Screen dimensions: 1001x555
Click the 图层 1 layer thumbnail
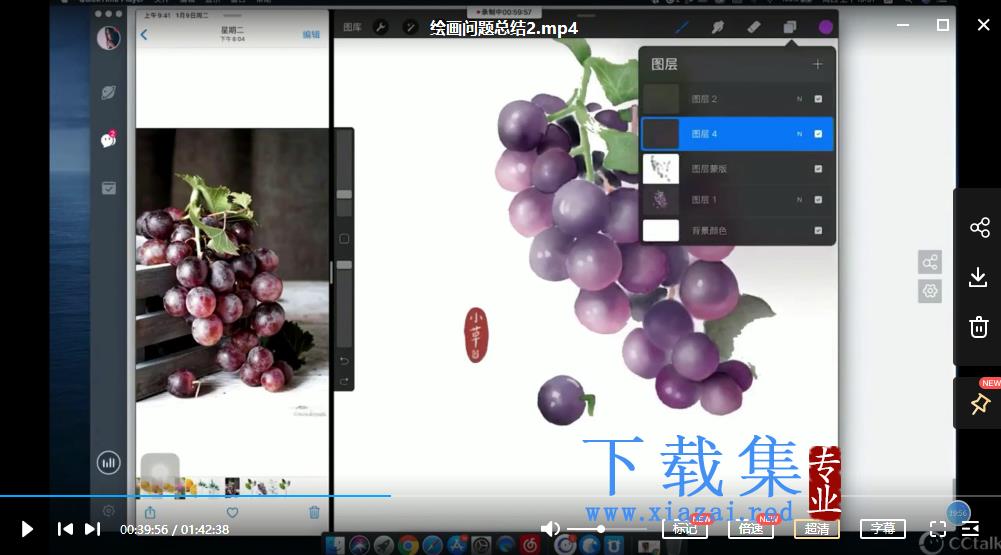(x=661, y=199)
